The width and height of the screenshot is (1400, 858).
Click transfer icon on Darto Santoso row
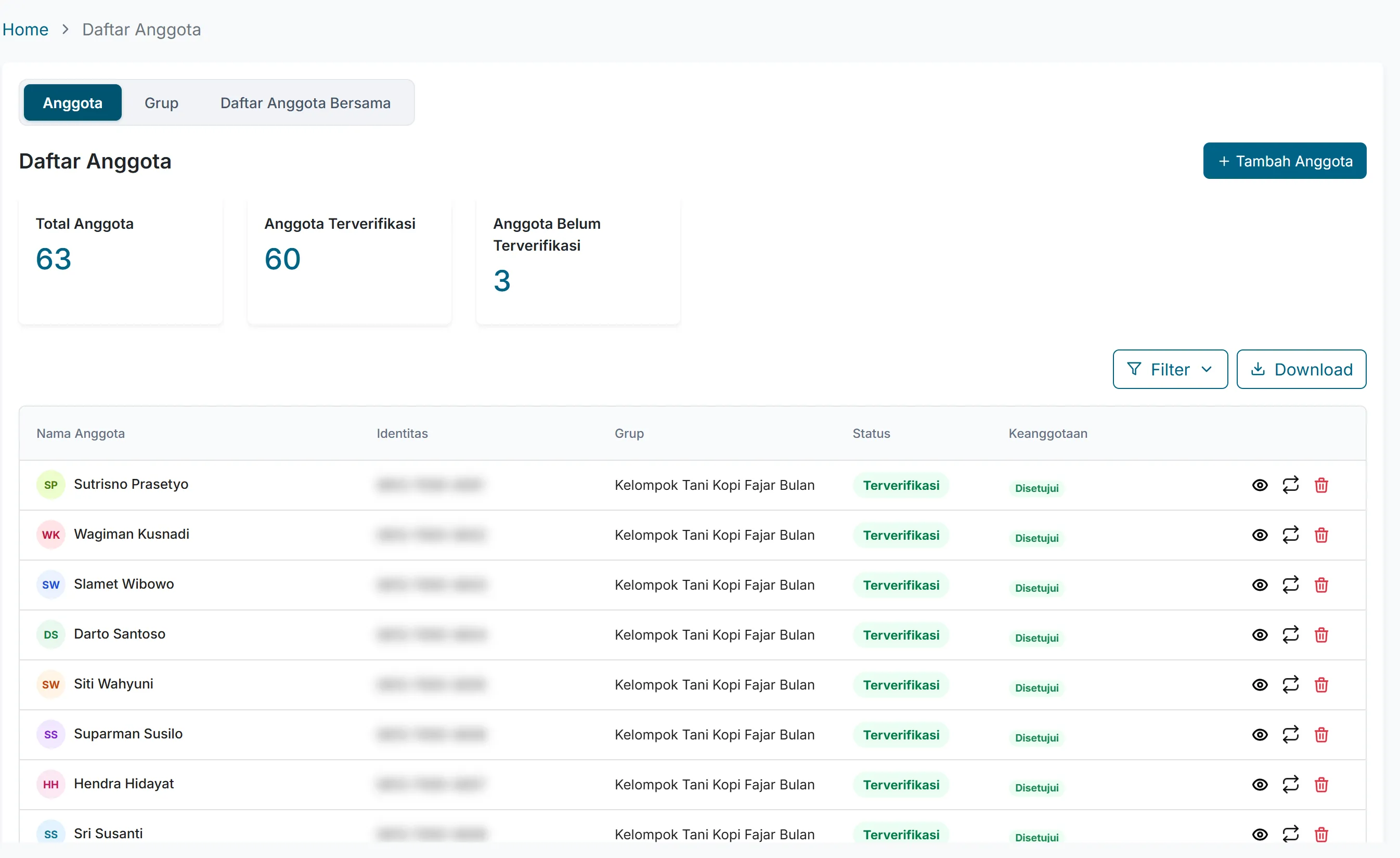(1290, 635)
